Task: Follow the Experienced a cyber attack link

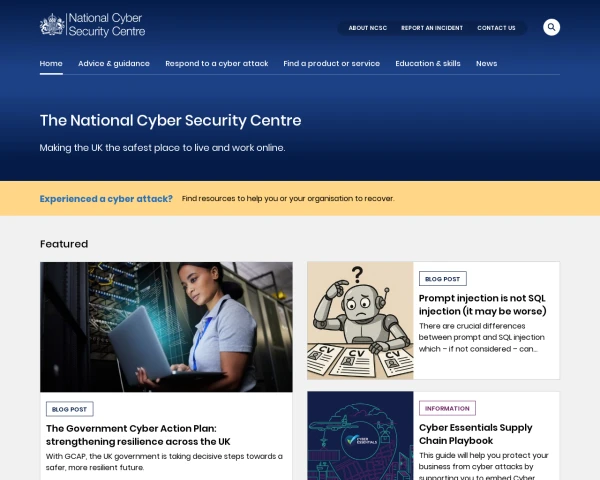Action: [106, 199]
